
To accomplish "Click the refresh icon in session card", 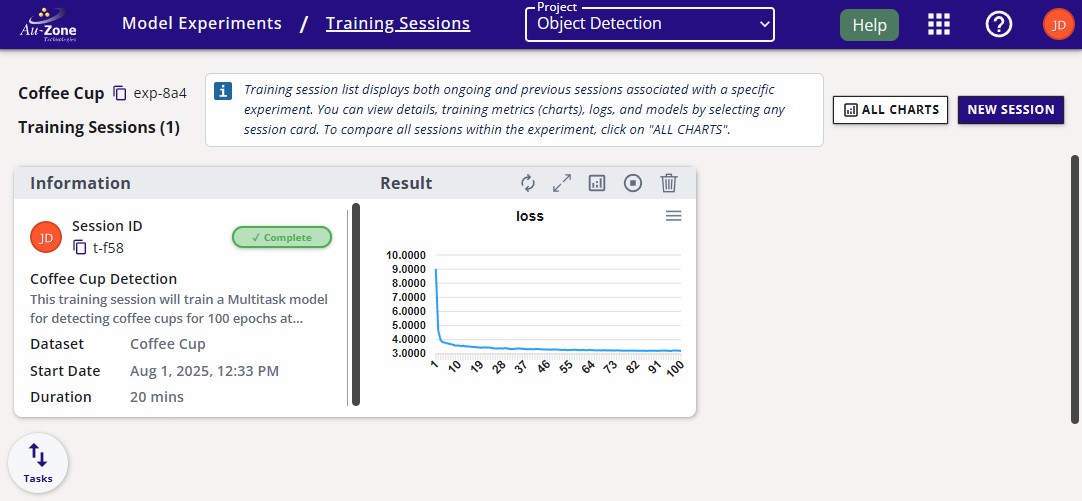I will pyautogui.click(x=528, y=183).
